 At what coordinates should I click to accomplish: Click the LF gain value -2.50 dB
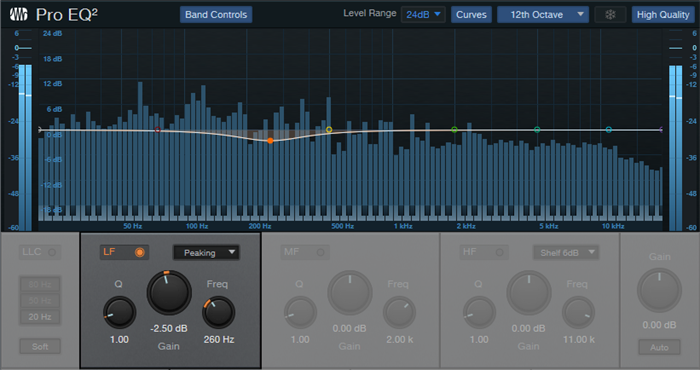point(169,328)
